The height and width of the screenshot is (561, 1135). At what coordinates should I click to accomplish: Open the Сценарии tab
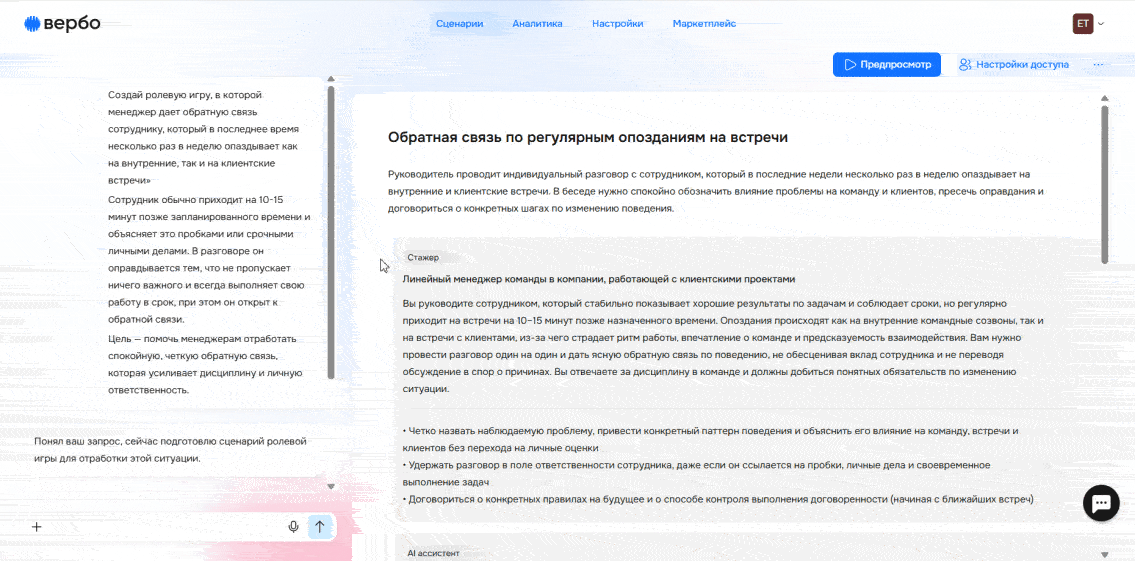(x=460, y=24)
